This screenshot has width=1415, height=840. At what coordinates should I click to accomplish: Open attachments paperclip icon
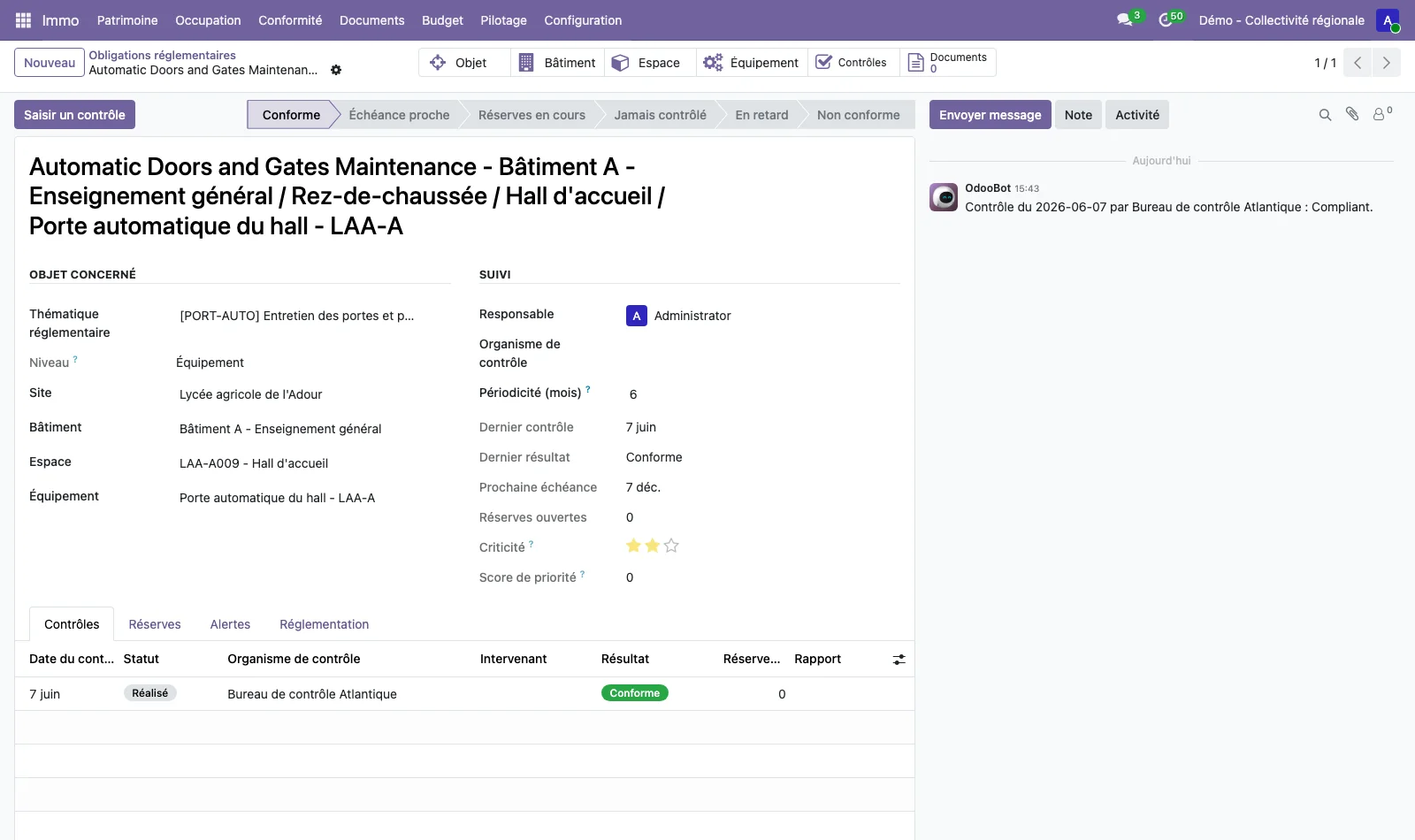(1352, 114)
